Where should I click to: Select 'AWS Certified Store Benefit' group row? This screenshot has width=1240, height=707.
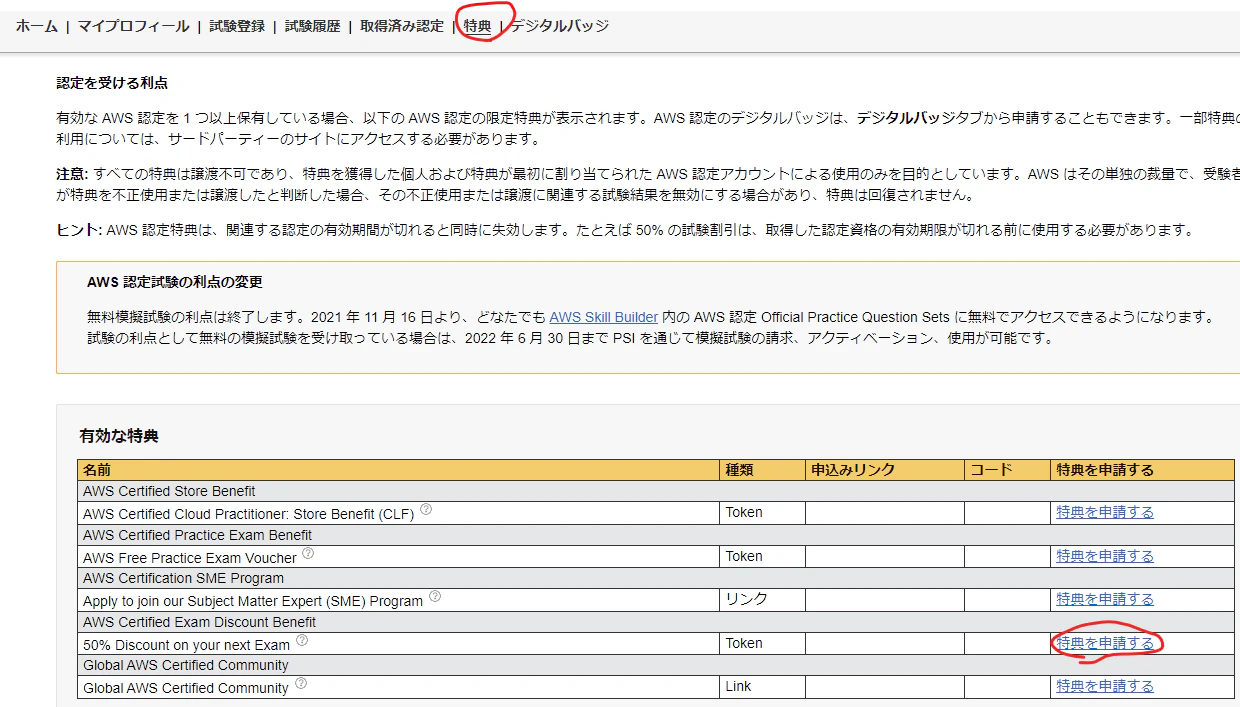pyautogui.click(x=656, y=491)
